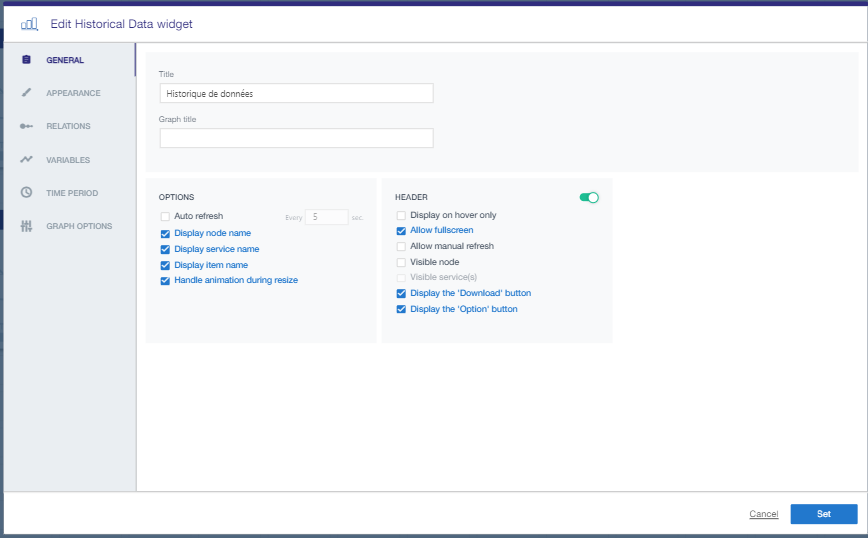Click the 'Title' field label
This screenshot has width=868, height=538.
click(x=166, y=74)
